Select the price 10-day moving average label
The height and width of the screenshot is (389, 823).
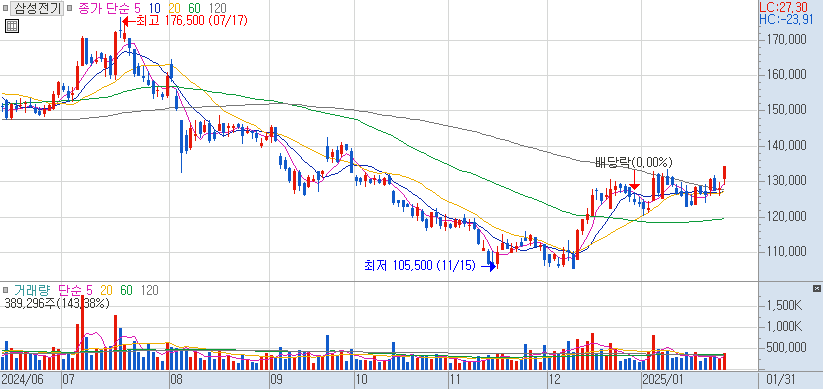tap(154, 8)
